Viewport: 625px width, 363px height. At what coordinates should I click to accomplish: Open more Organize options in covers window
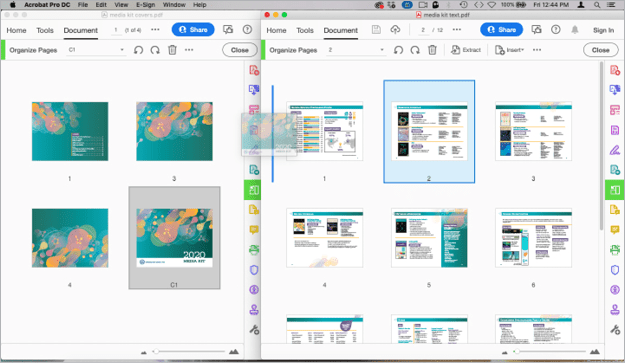(x=189, y=50)
